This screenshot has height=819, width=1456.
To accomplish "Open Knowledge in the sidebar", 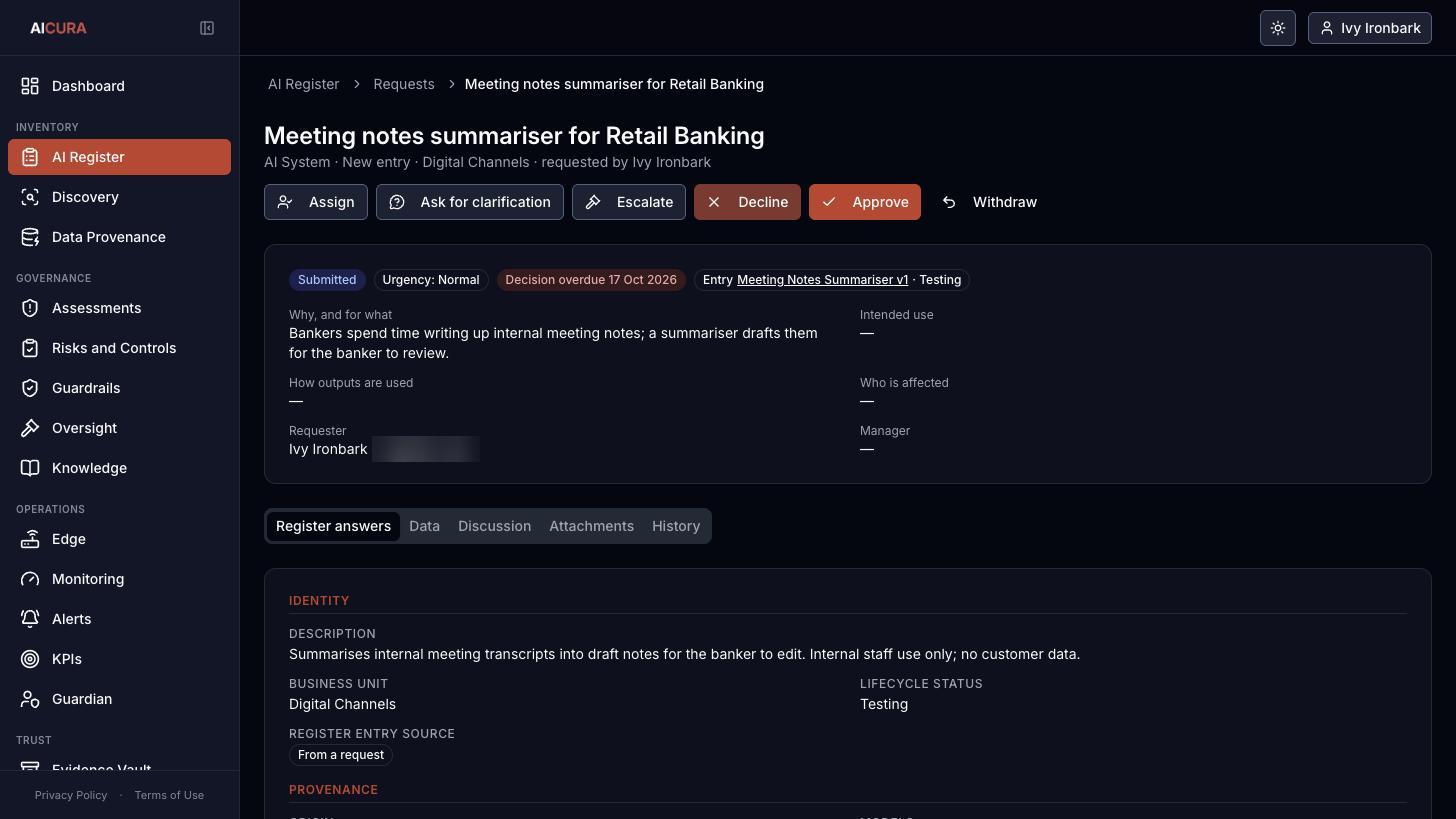I will click(119, 468).
